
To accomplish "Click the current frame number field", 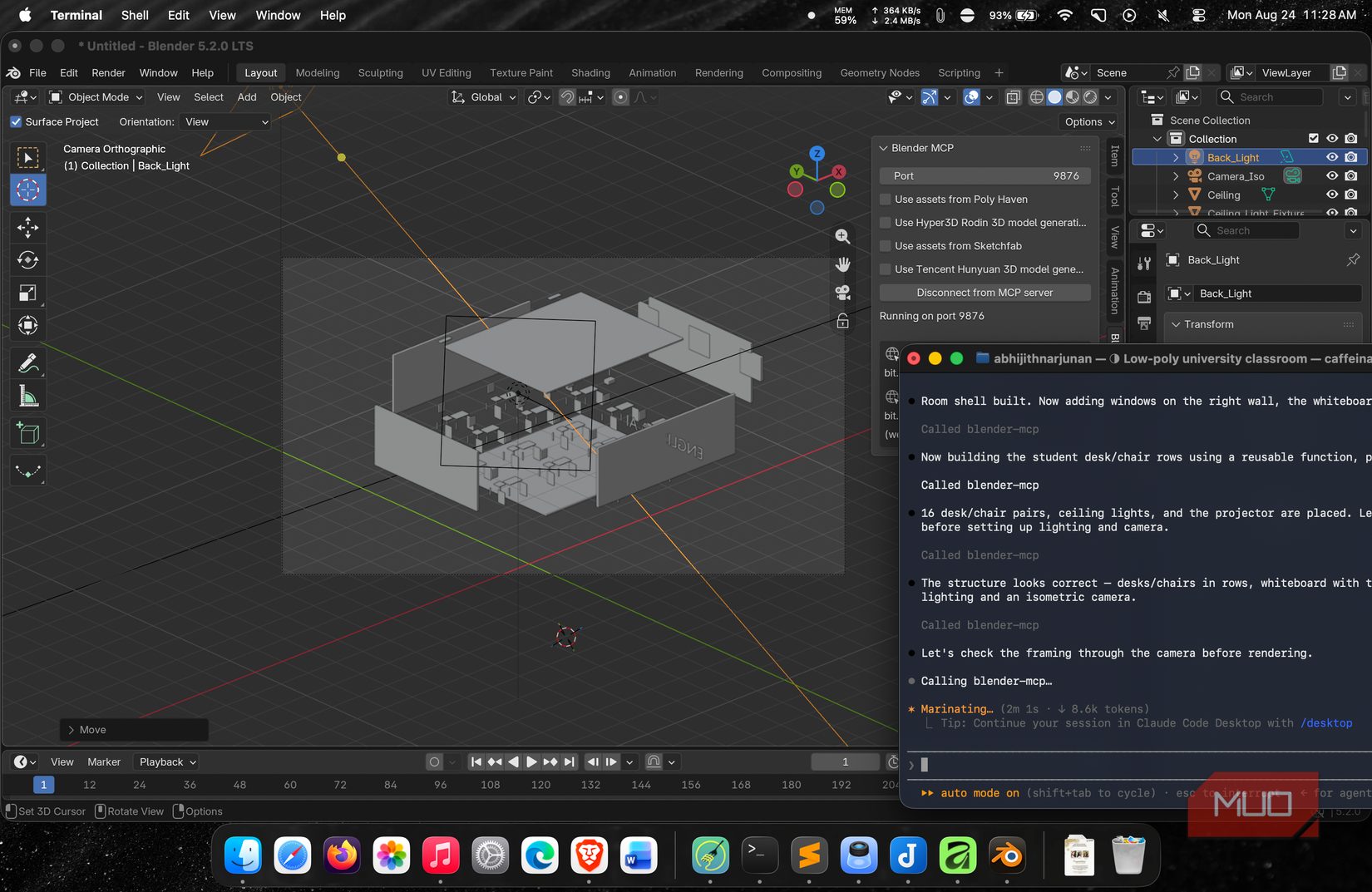I will click(846, 762).
